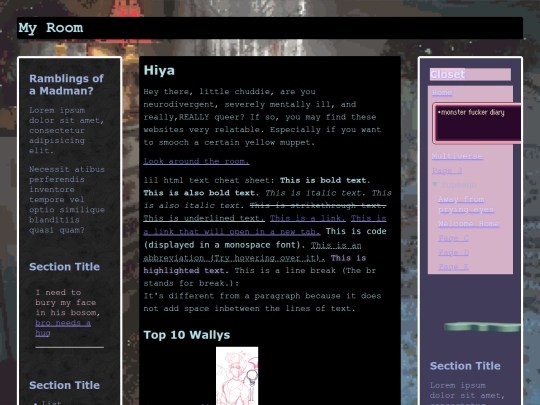Click 'This is highlighted text.' in the cheat sheet
The image size is (540, 405).
255,264
